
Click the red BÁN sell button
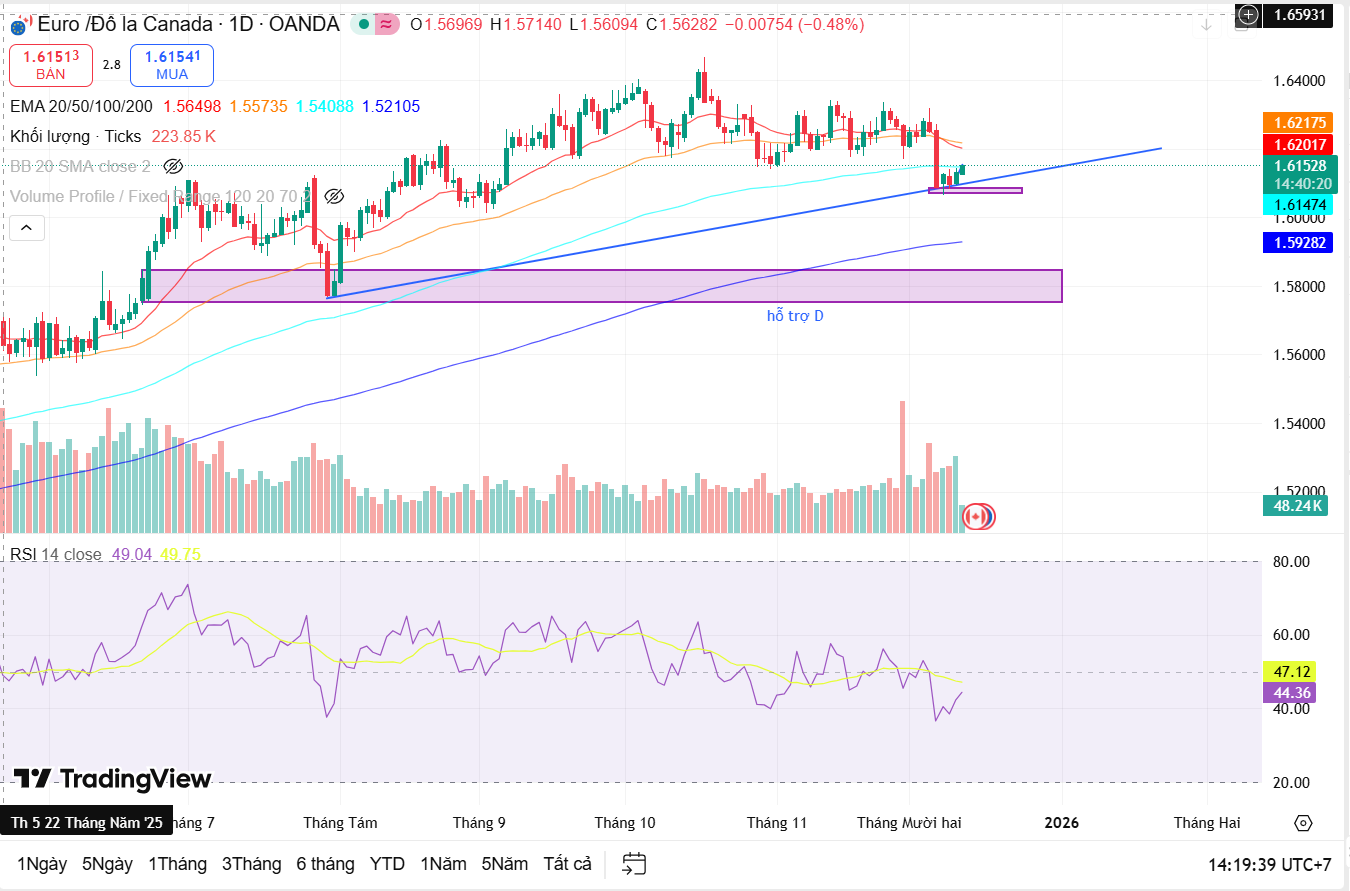(x=51, y=64)
